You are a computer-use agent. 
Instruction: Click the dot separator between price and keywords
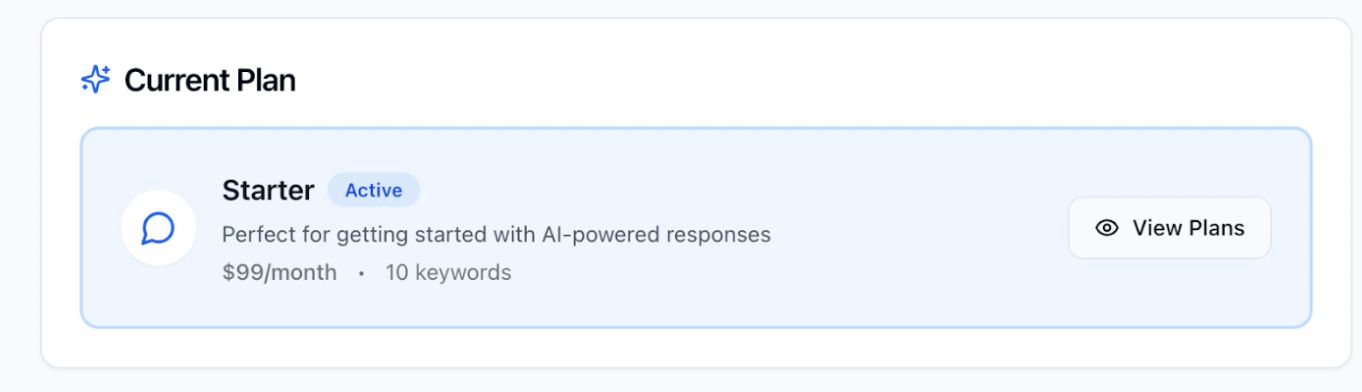click(361, 272)
